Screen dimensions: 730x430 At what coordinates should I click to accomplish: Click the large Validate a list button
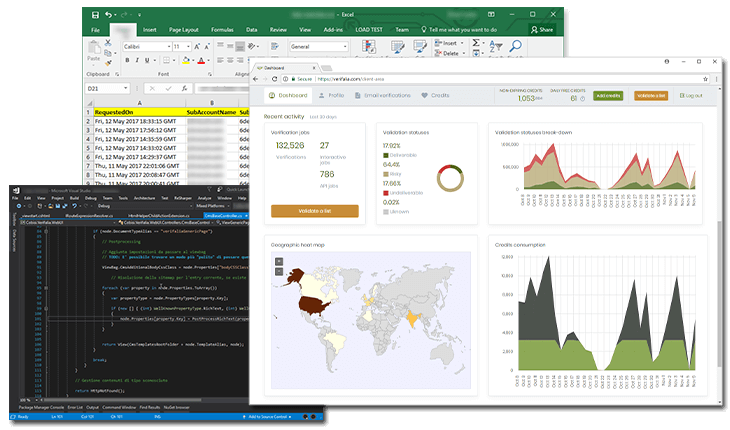click(x=314, y=210)
